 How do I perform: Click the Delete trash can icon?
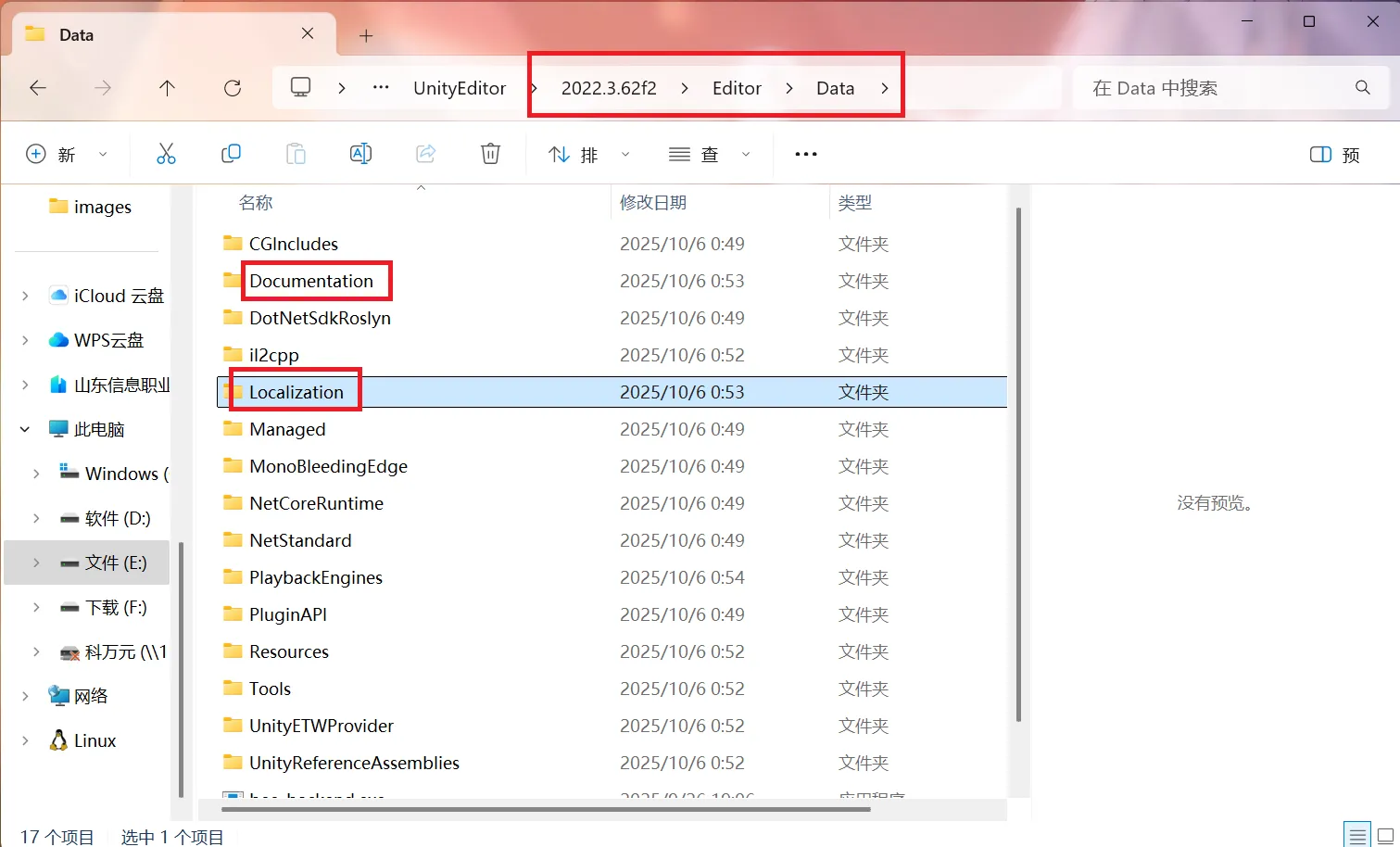[x=490, y=154]
